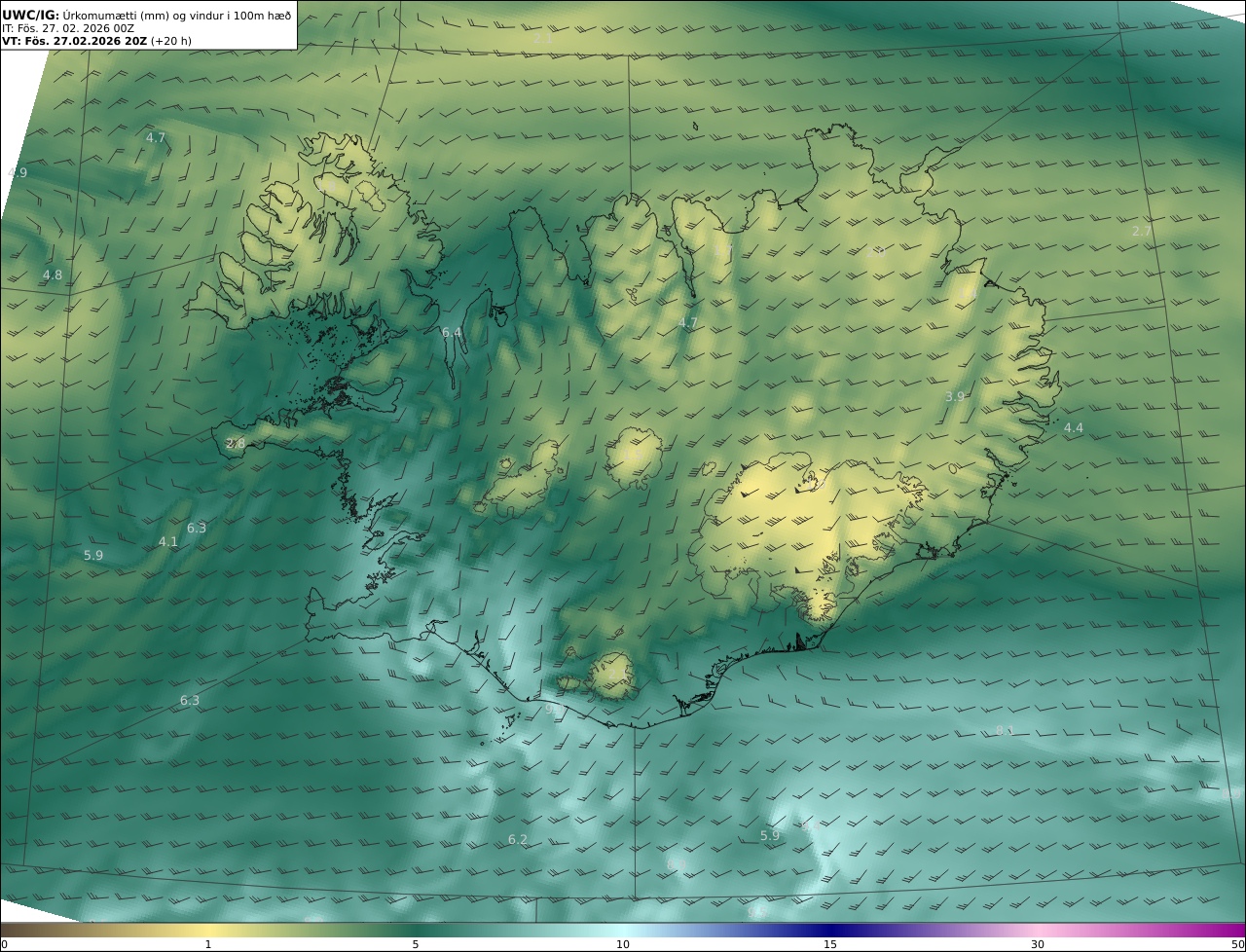Click the colorbar tick label "1"
The image size is (1246, 952).
[x=208, y=944]
